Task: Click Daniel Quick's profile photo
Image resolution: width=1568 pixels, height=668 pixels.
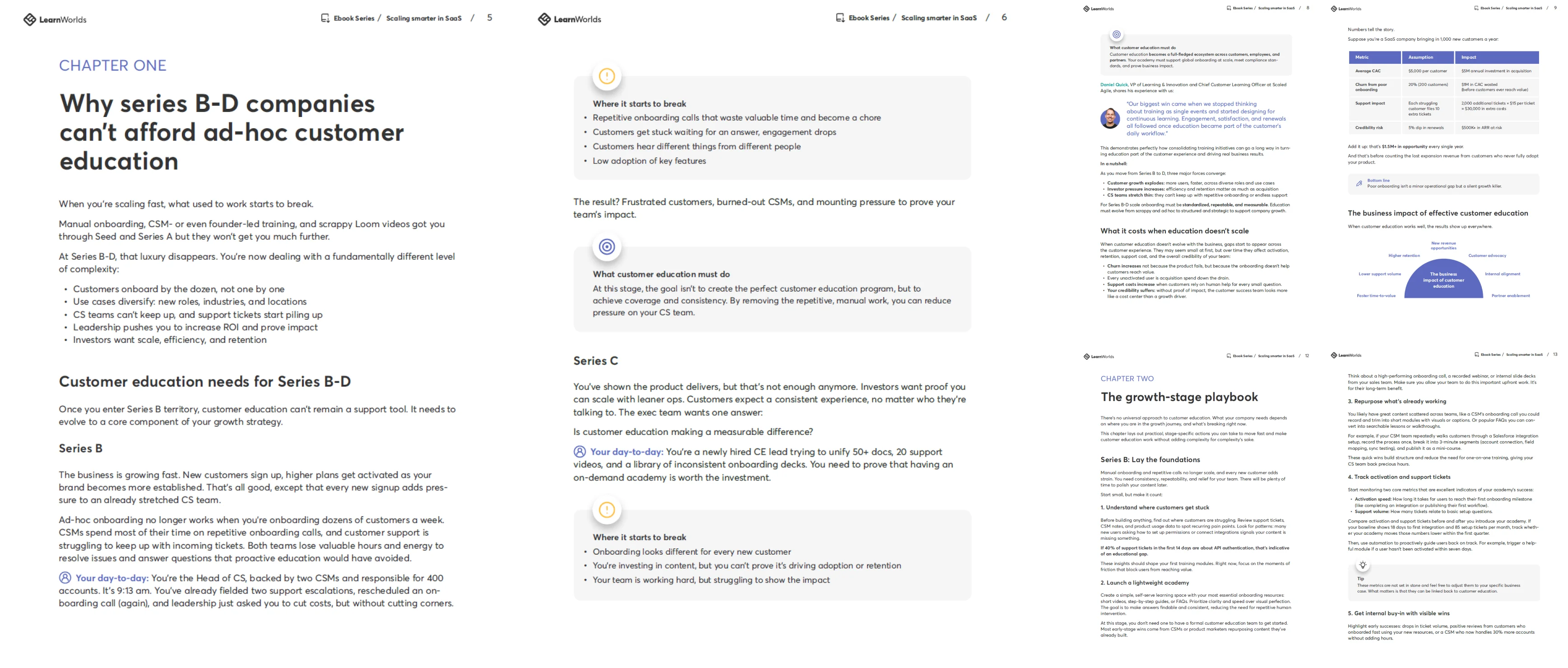Action: coord(1111,119)
